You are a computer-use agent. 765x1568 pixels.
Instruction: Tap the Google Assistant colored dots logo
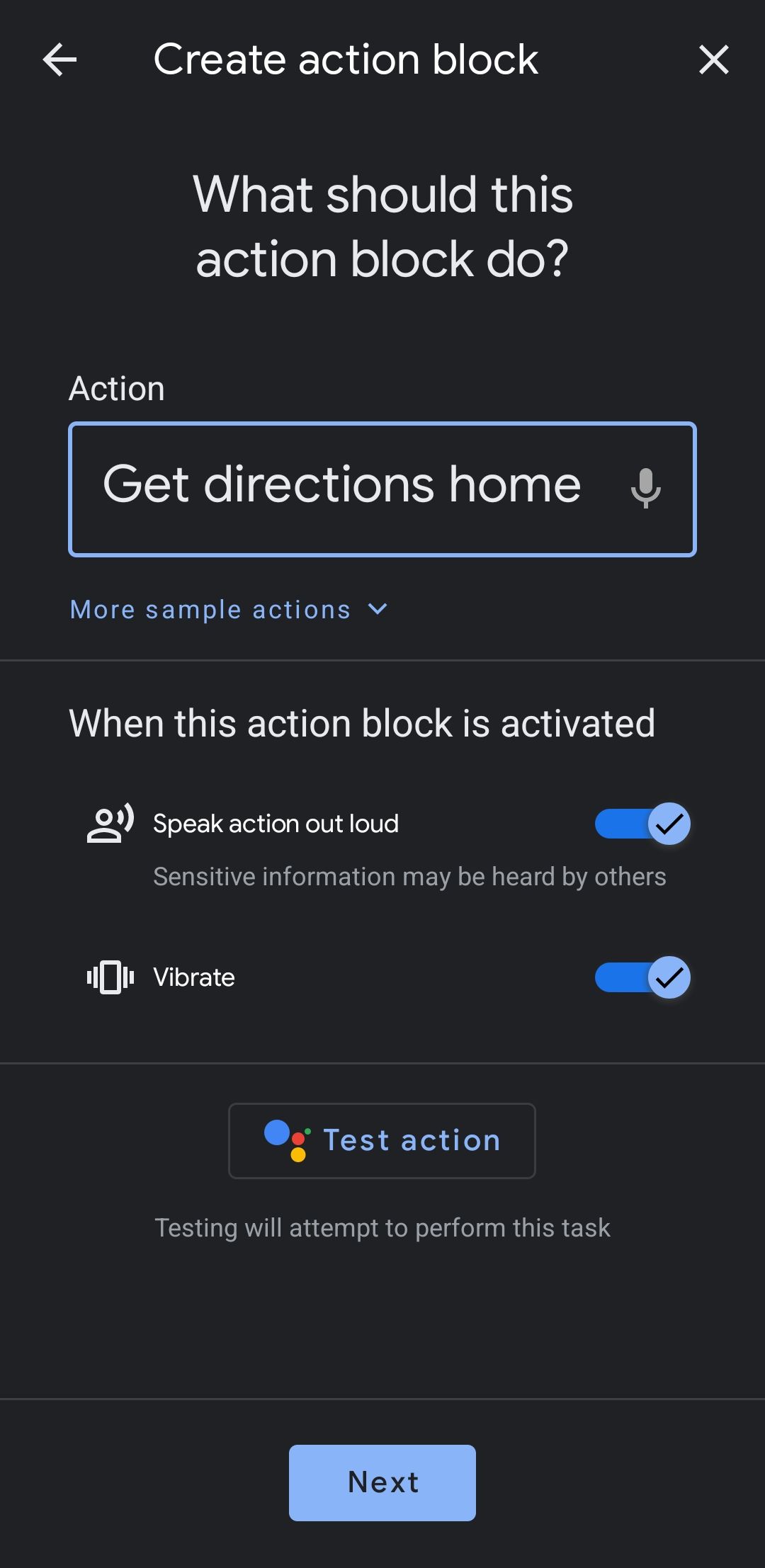(287, 1140)
